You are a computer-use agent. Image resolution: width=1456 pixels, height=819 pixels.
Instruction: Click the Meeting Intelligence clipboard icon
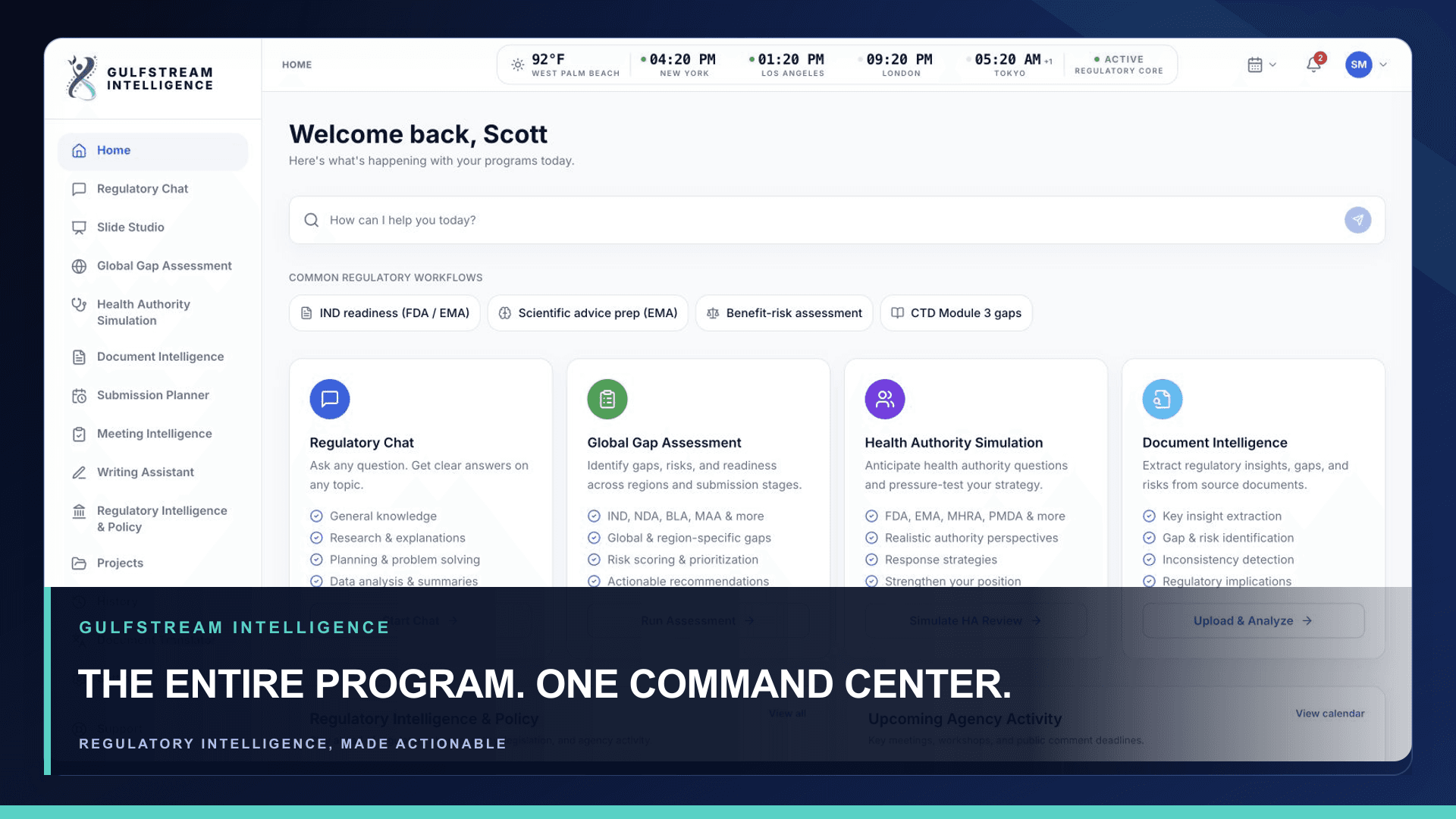point(79,435)
